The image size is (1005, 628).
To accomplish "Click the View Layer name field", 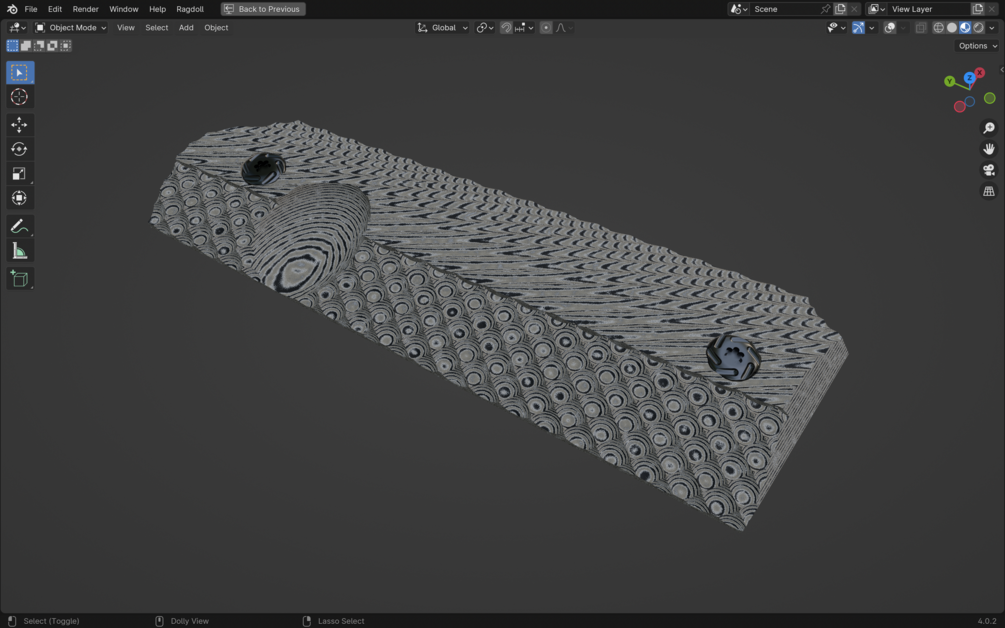I will (929, 9).
